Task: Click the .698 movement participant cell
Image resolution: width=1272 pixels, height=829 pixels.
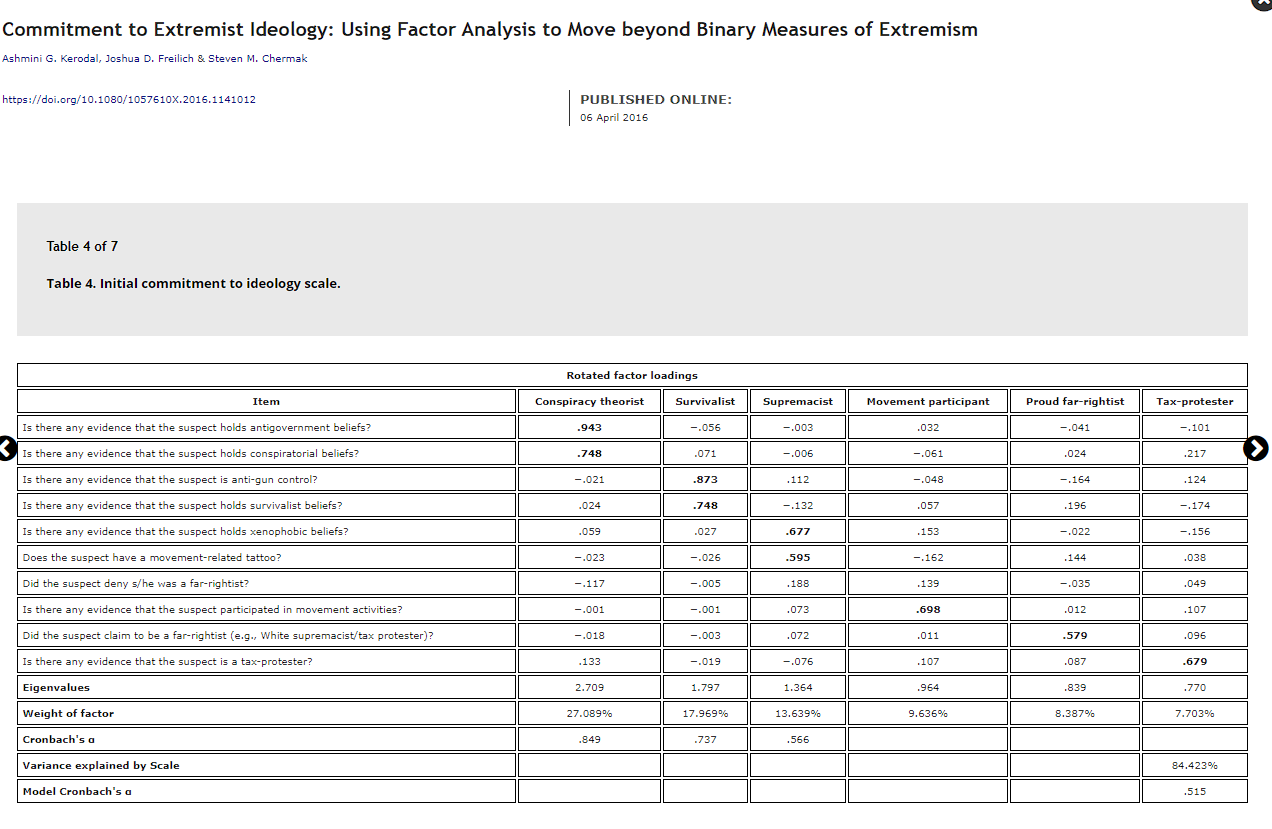Action: point(928,609)
